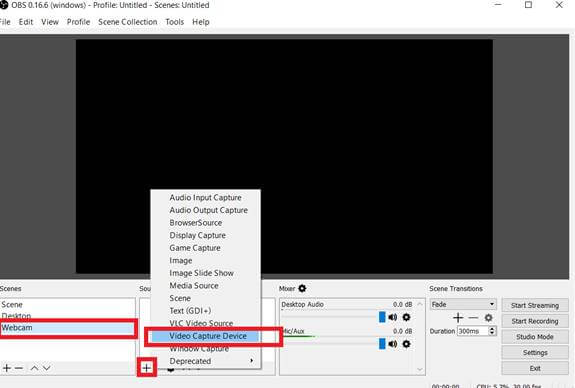Mute Desktop Audio speaker icon
This screenshot has width=575, height=388.
(x=393, y=317)
